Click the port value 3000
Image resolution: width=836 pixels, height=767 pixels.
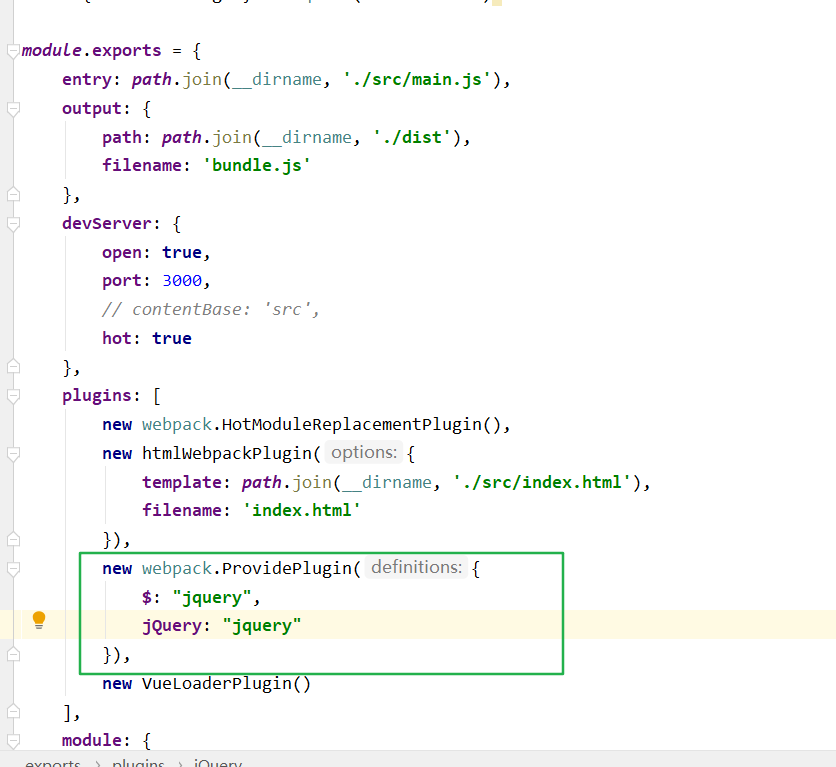182,280
